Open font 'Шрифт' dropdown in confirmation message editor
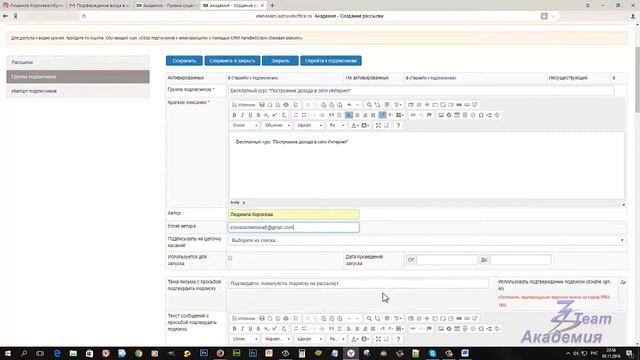Image resolution: width=640 pixels, height=360 pixels. (309, 339)
